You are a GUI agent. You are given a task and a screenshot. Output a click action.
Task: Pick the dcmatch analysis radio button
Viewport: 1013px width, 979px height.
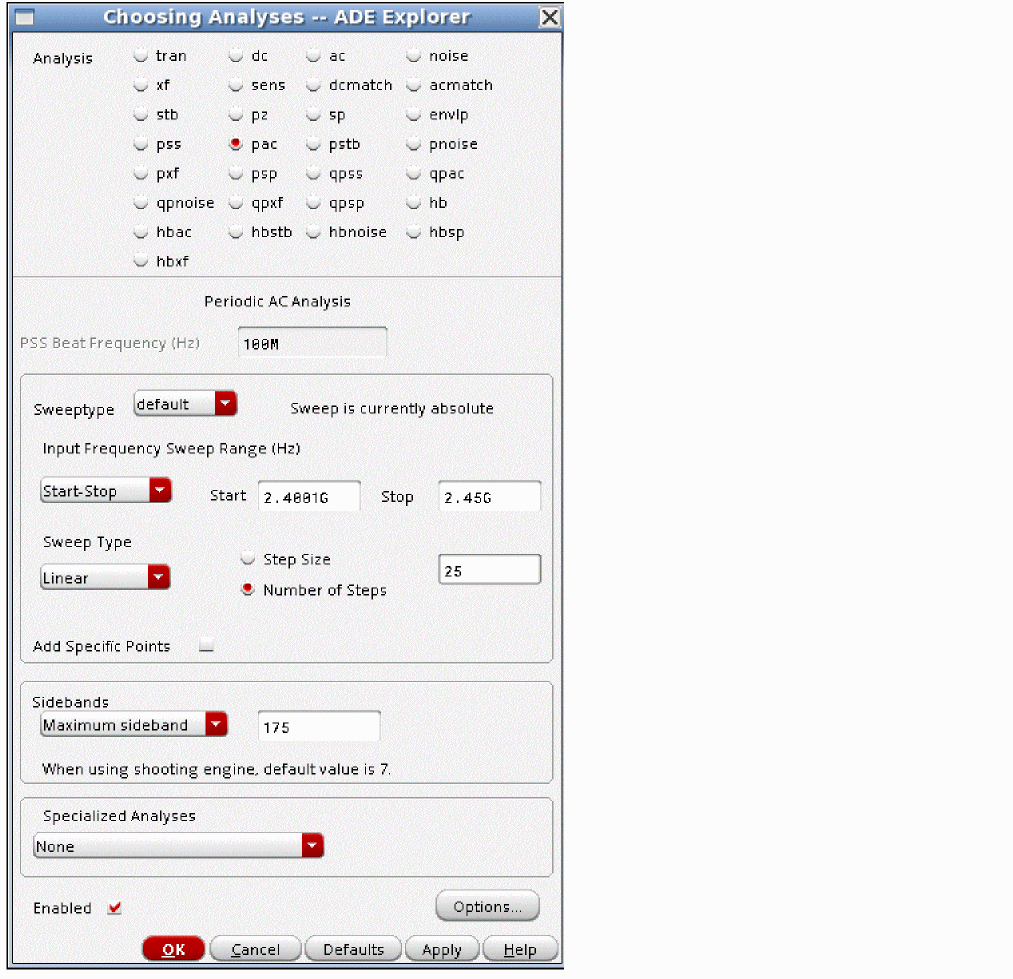(313, 85)
